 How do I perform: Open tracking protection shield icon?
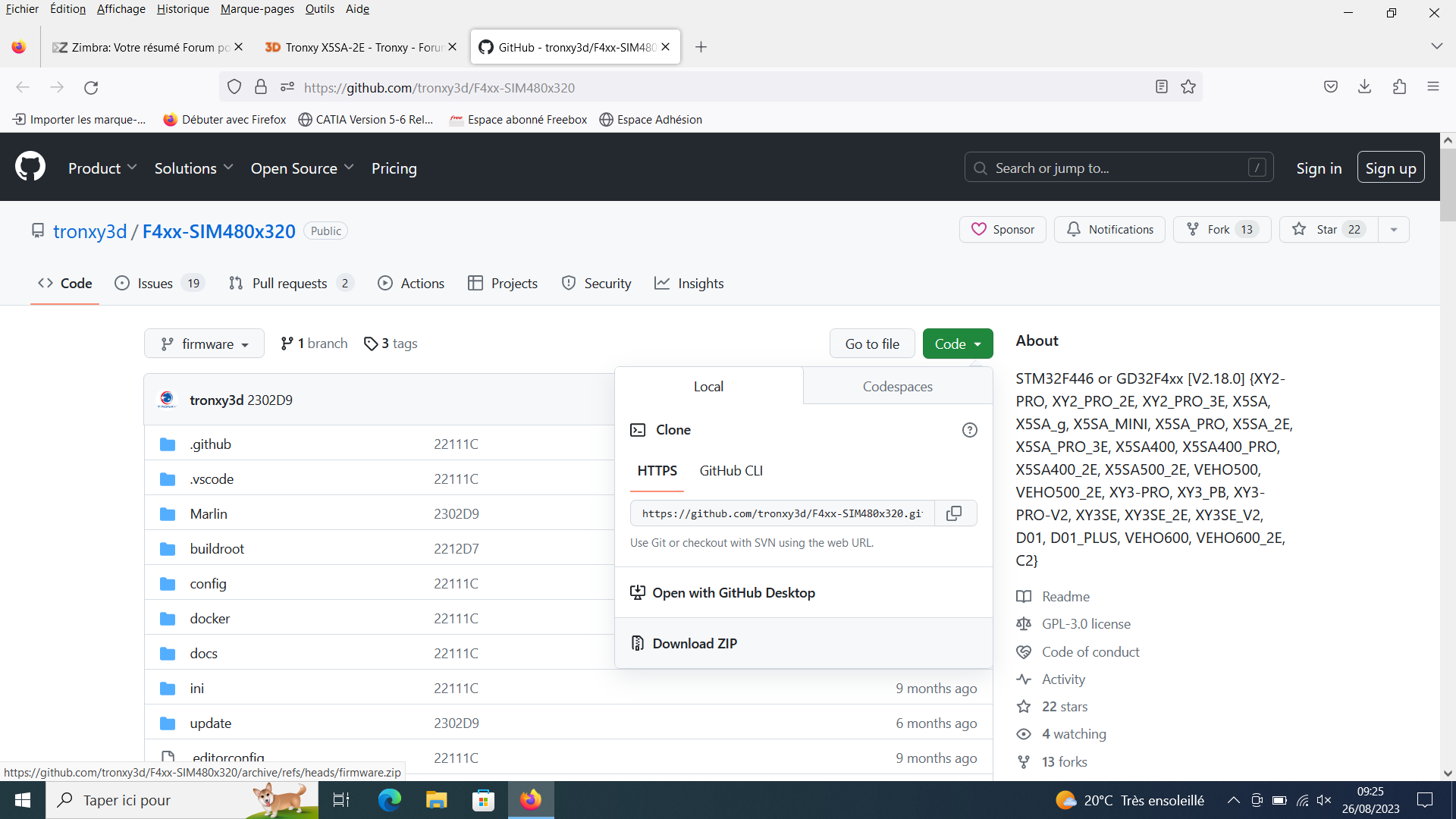click(234, 87)
